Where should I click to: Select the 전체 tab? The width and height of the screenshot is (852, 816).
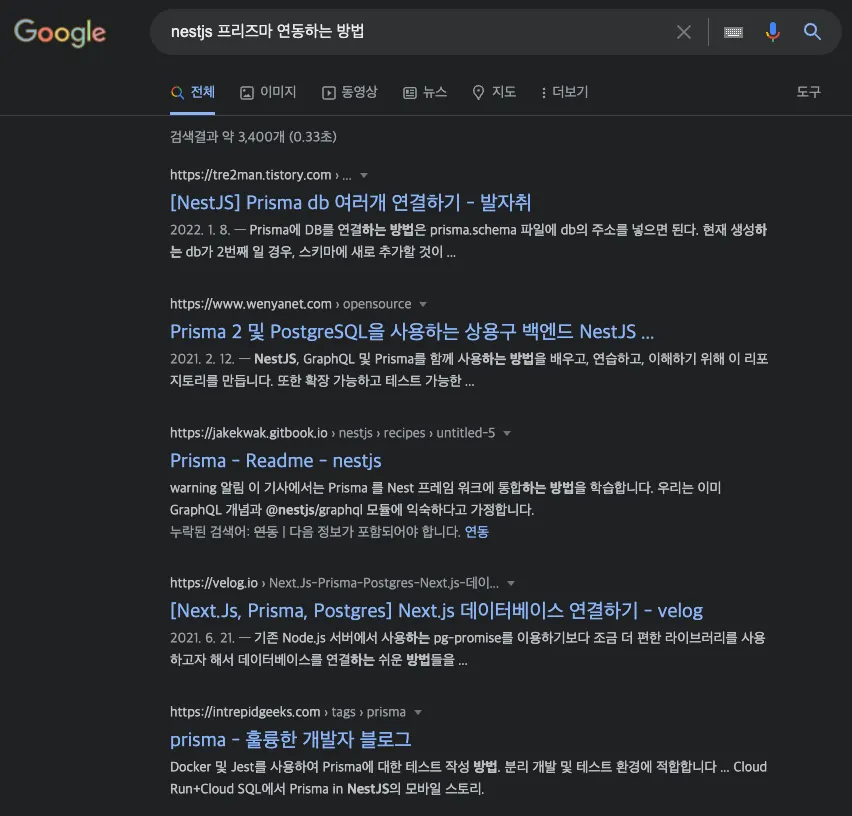click(192, 92)
